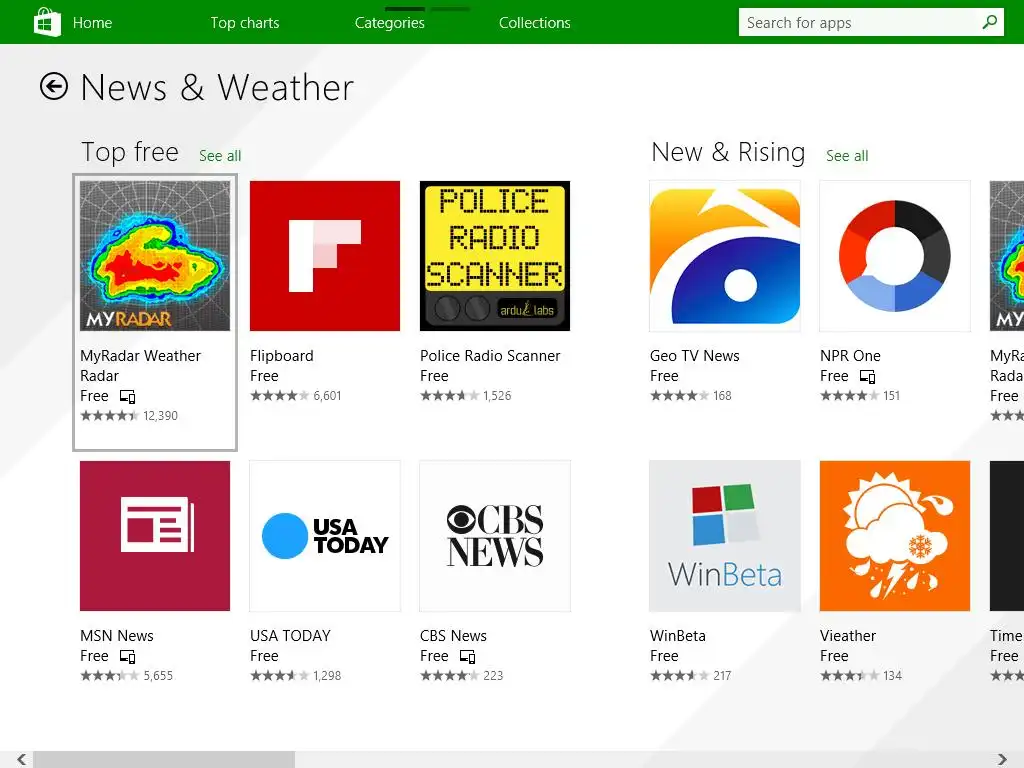Click the search magnifier icon
1024x768 pixels.
point(990,22)
